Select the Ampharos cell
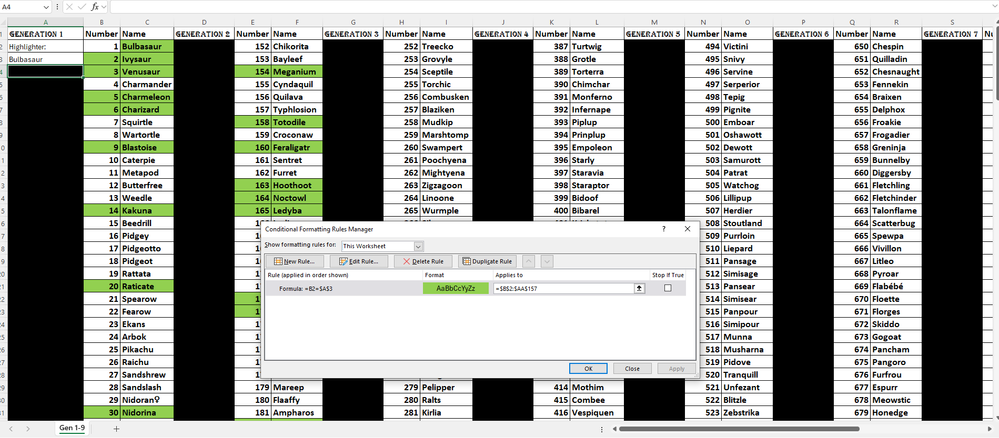Viewport: 999px width, 438px height. coord(297,412)
